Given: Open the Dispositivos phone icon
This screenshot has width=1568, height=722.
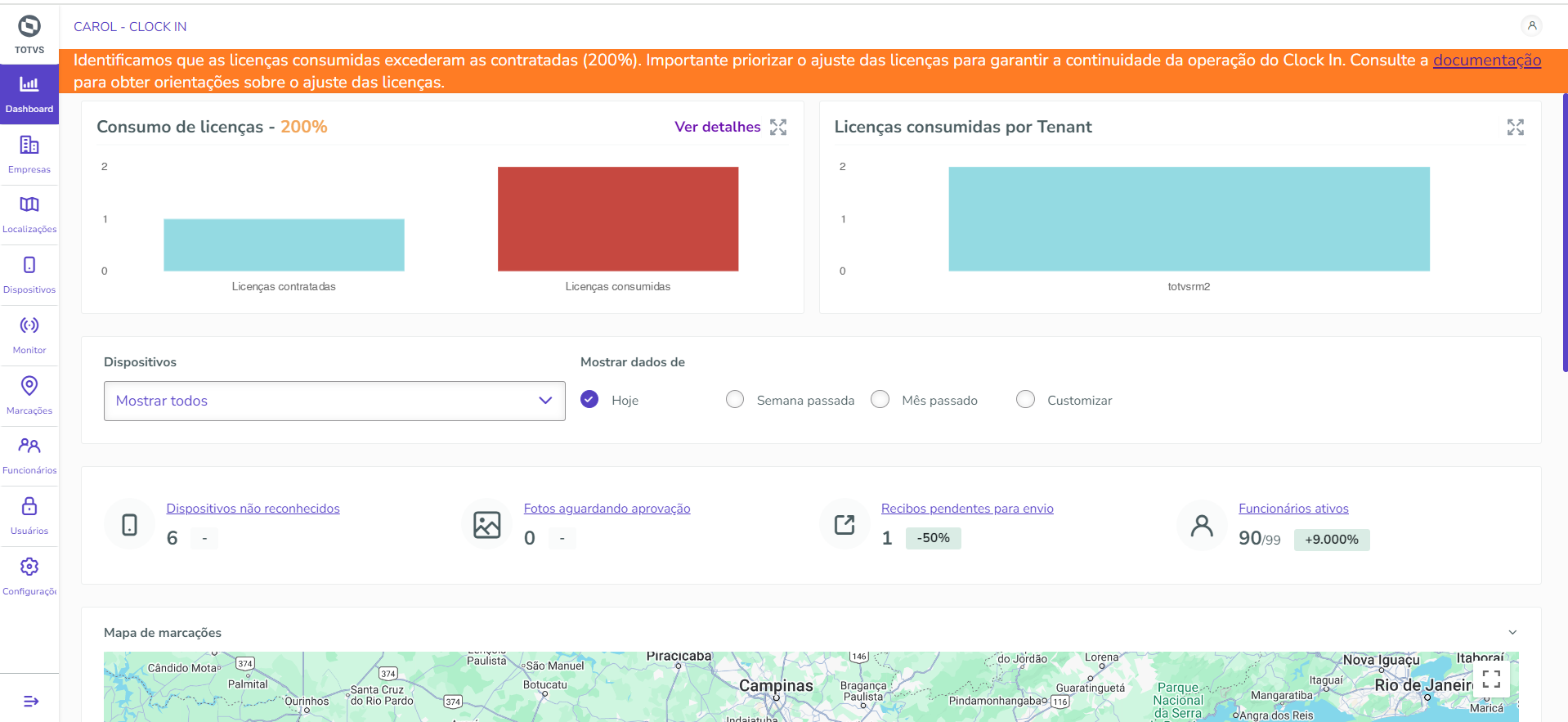Looking at the screenshot, I should click(29, 265).
